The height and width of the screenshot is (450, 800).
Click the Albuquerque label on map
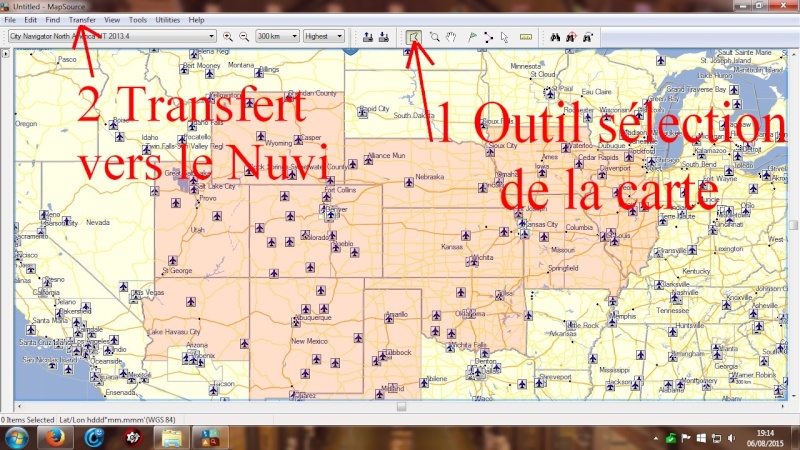314,317
